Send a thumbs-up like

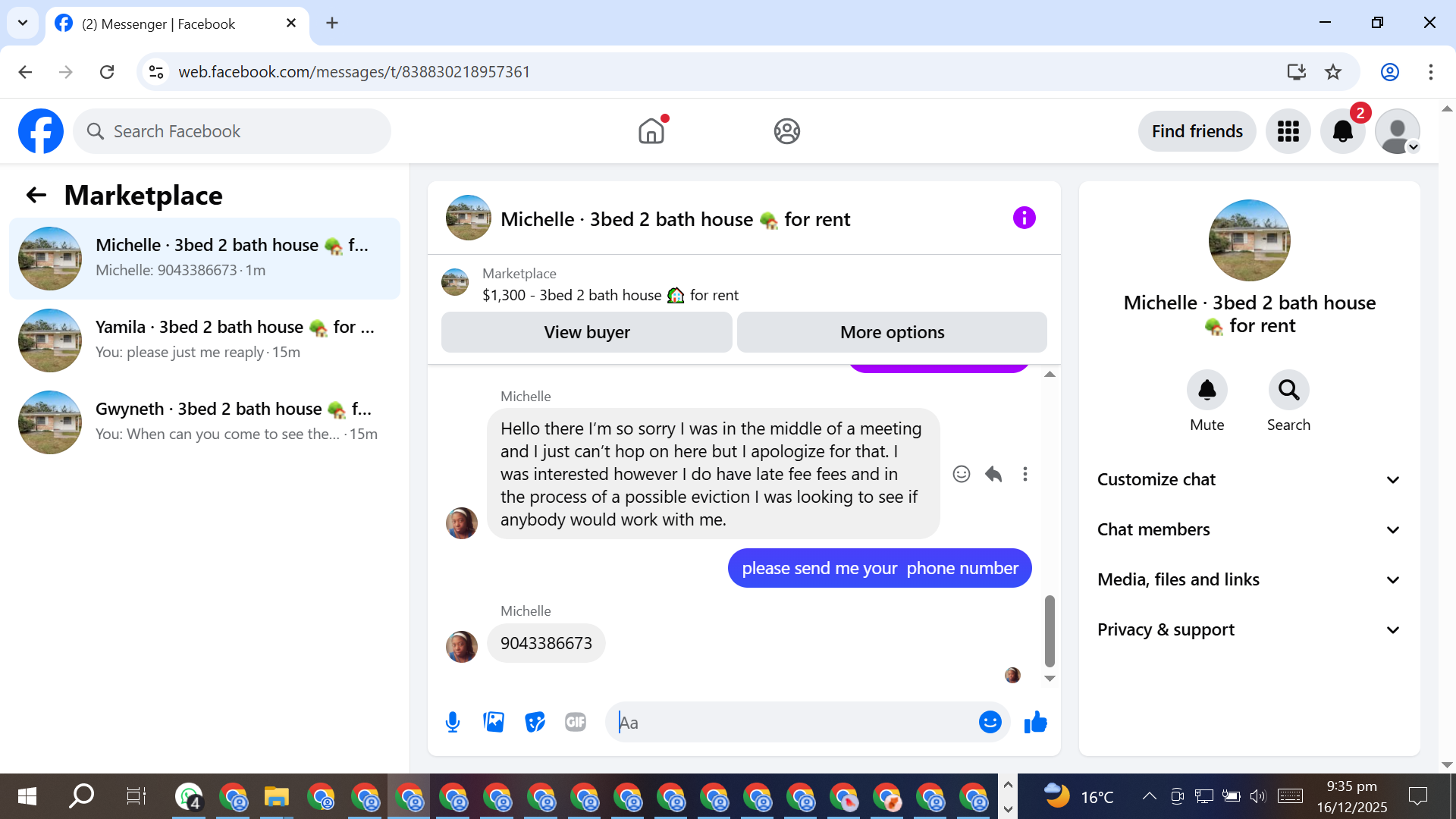pyautogui.click(x=1035, y=722)
